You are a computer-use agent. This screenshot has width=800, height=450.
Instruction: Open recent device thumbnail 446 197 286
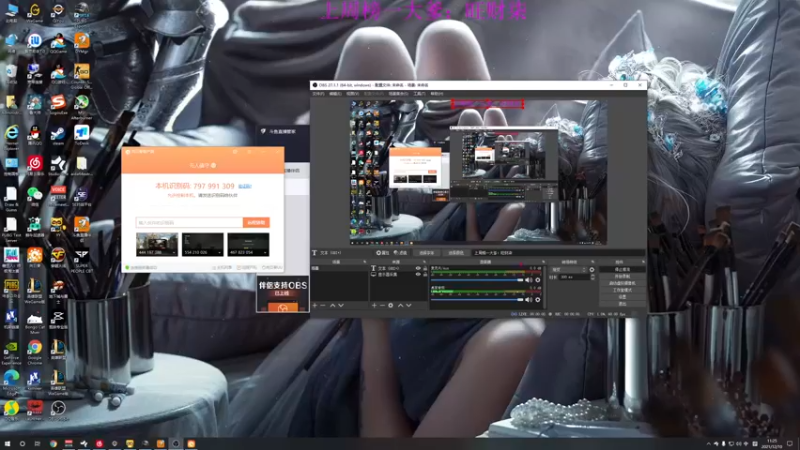click(157, 244)
